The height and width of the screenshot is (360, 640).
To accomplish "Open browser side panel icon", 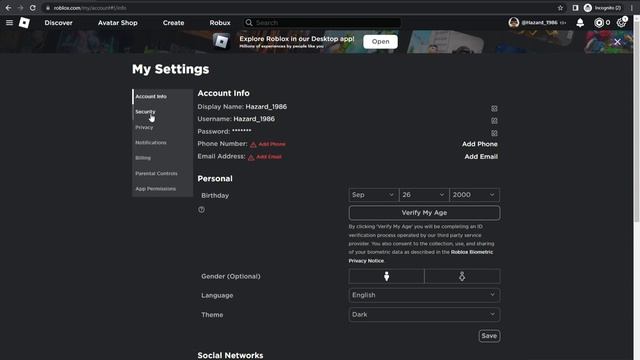I will coord(575,8).
